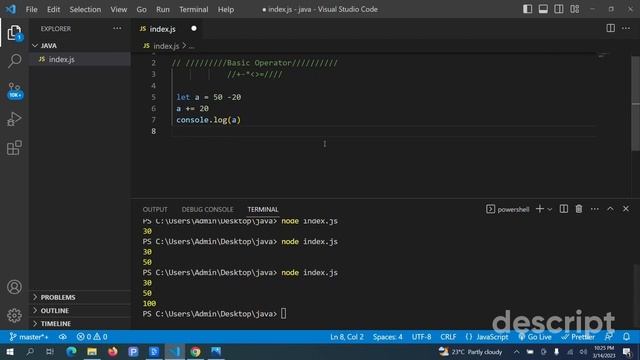Select the TERMINAL tab
The width and height of the screenshot is (640, 360).
point(263,209)
